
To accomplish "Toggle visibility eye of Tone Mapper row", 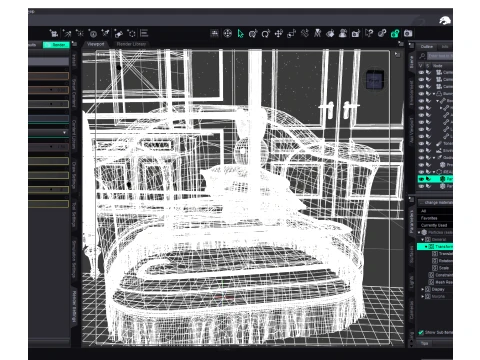I will coord(421,143).
